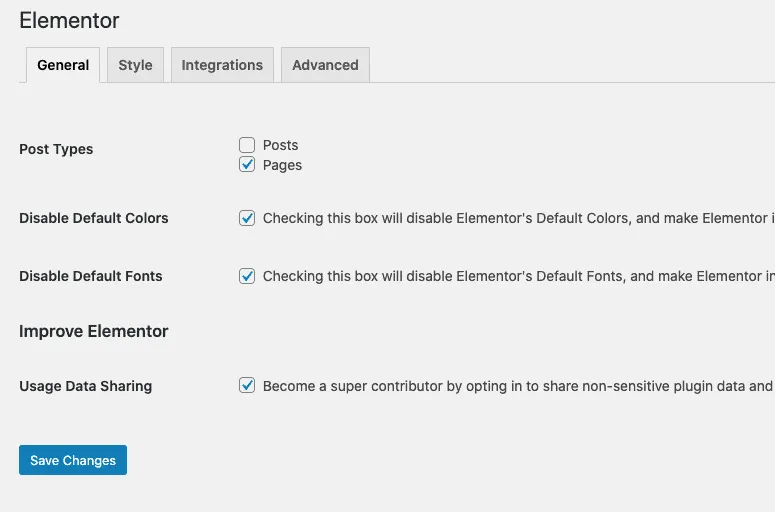Switch to the Style tab

coord(135,65)
